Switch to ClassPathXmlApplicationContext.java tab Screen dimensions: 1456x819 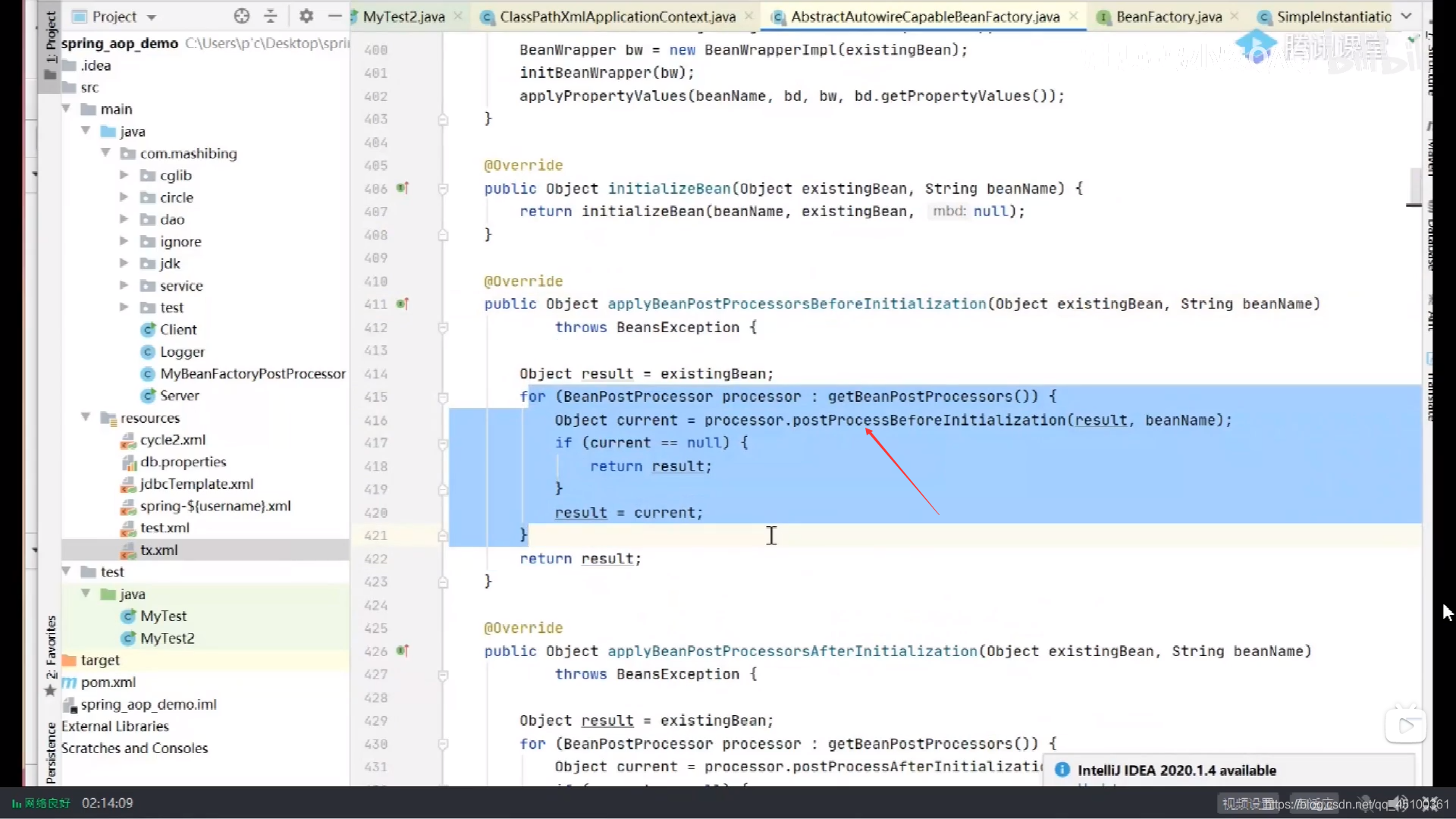coord(617,17)
